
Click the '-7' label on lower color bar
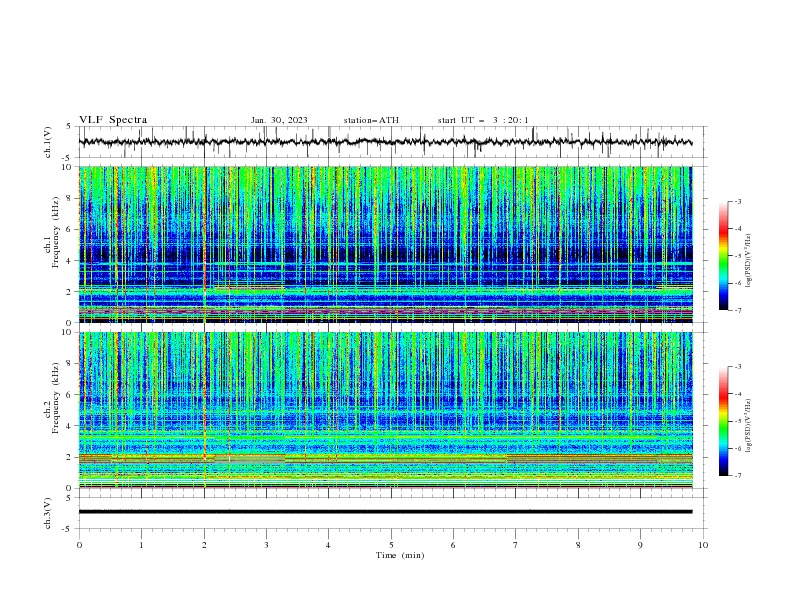(738, 476)
